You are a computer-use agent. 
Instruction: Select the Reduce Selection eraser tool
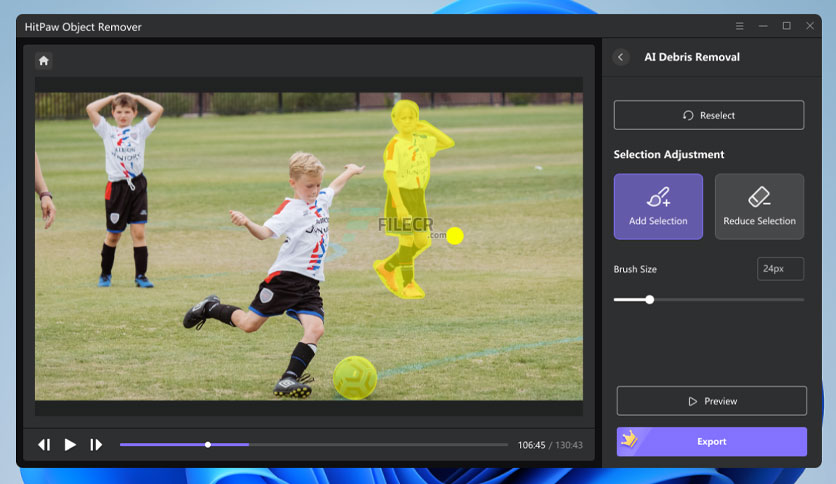[759, 206]
